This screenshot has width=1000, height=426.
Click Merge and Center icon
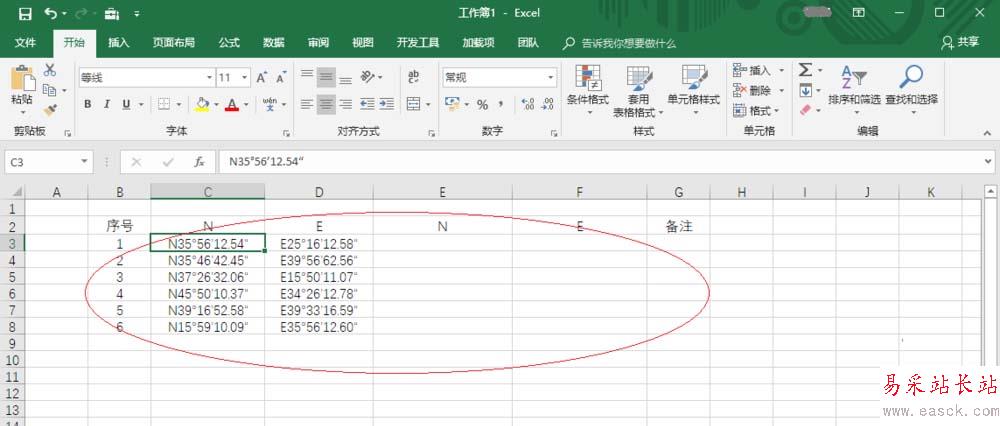[x=413, y=104]
